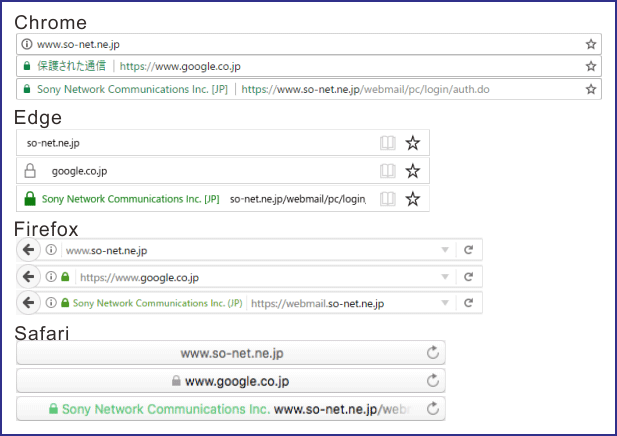Click 保護された通信 label in Chrome

point(72,66)
